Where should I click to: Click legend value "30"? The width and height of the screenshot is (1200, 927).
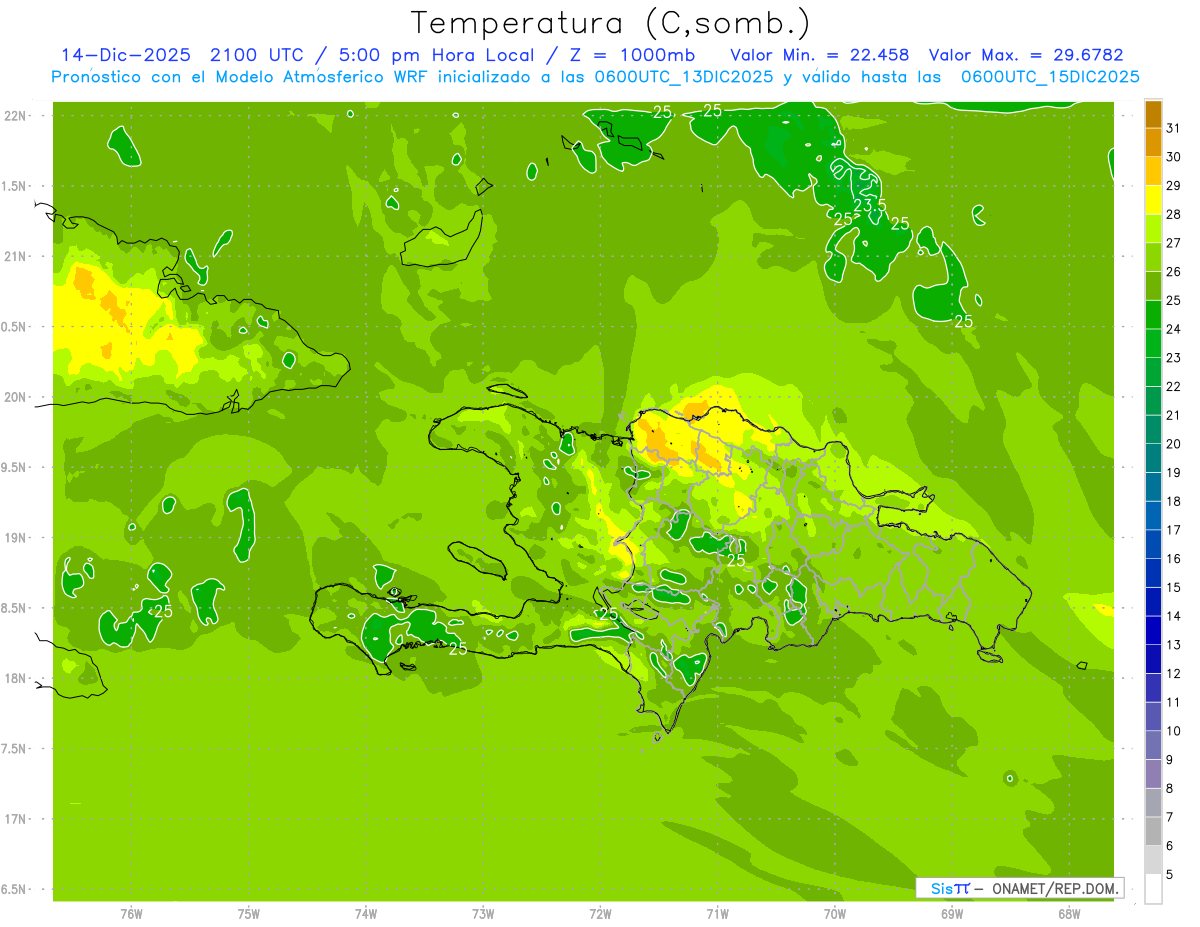1174,157
